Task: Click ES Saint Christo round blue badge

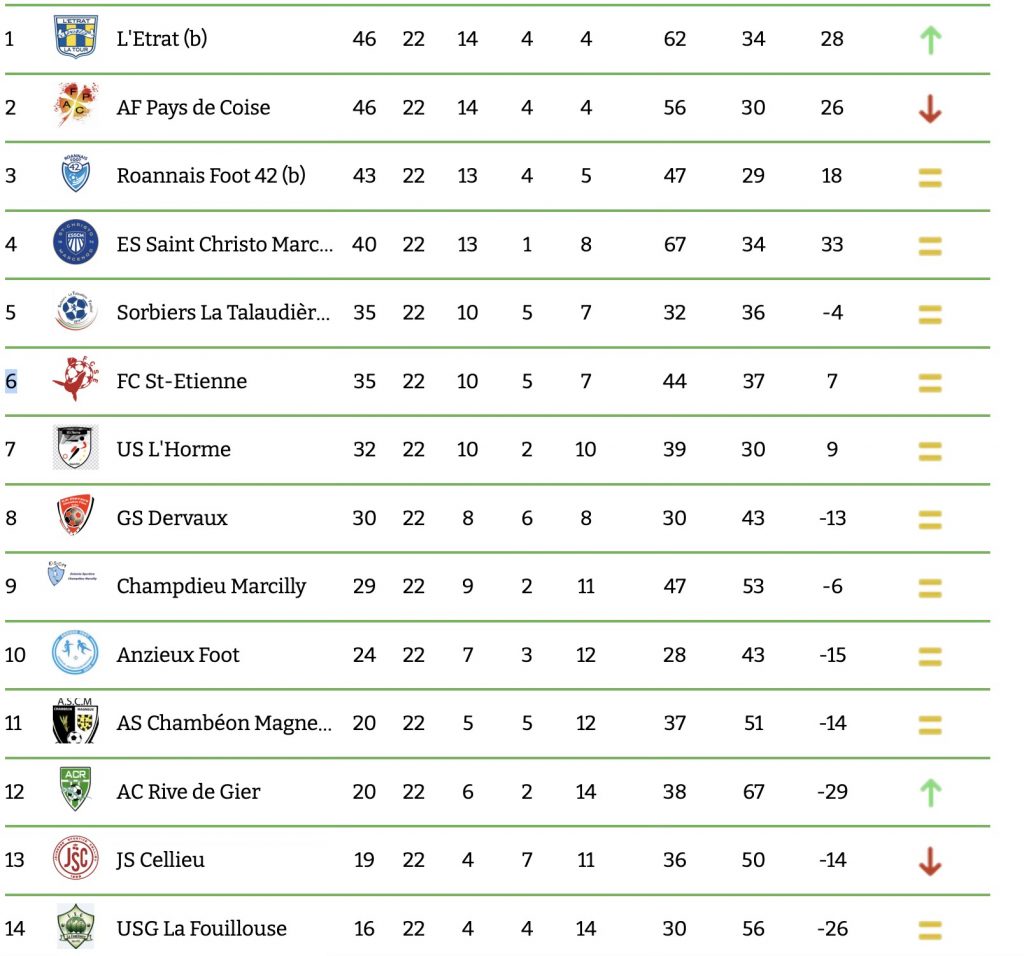Action: click(75, 242)
